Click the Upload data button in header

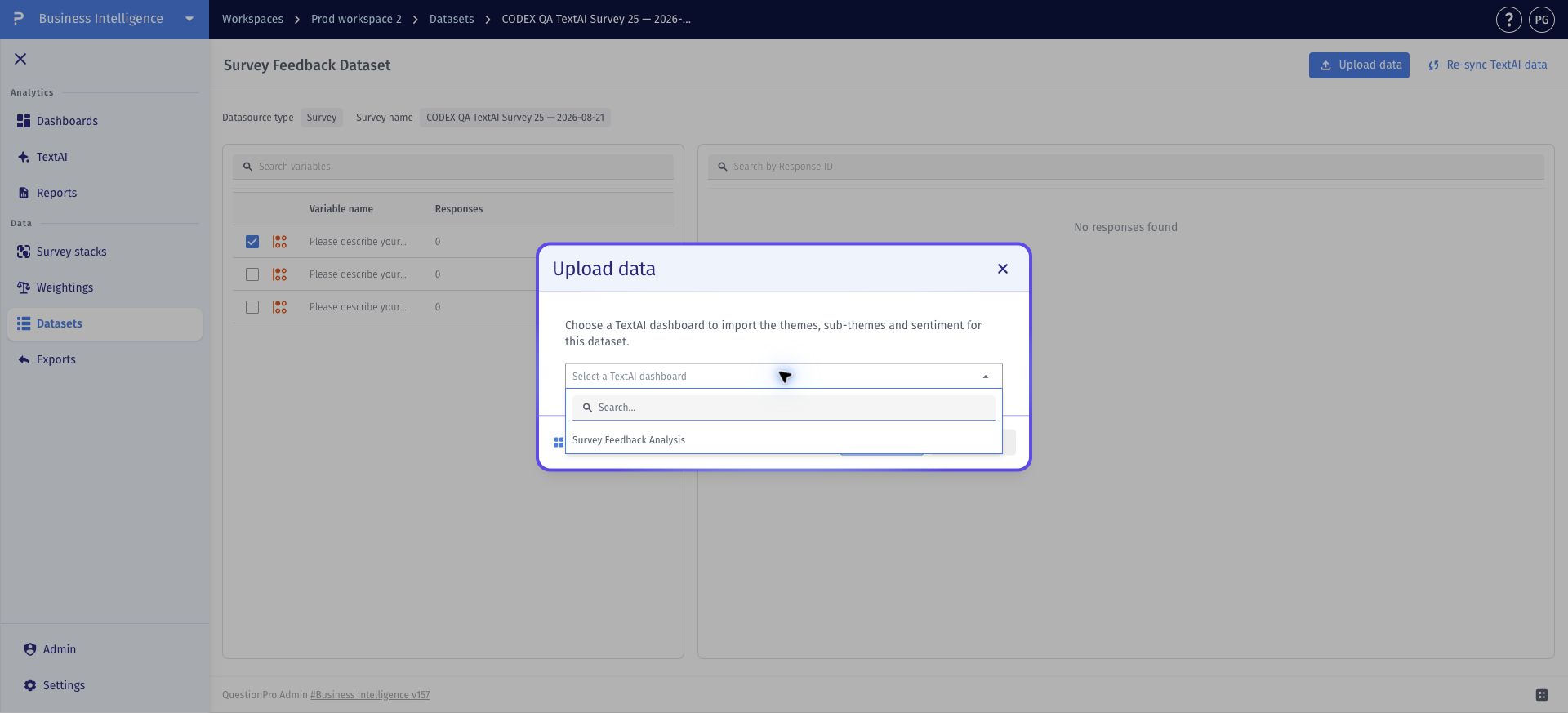(x=1359, y=65)
